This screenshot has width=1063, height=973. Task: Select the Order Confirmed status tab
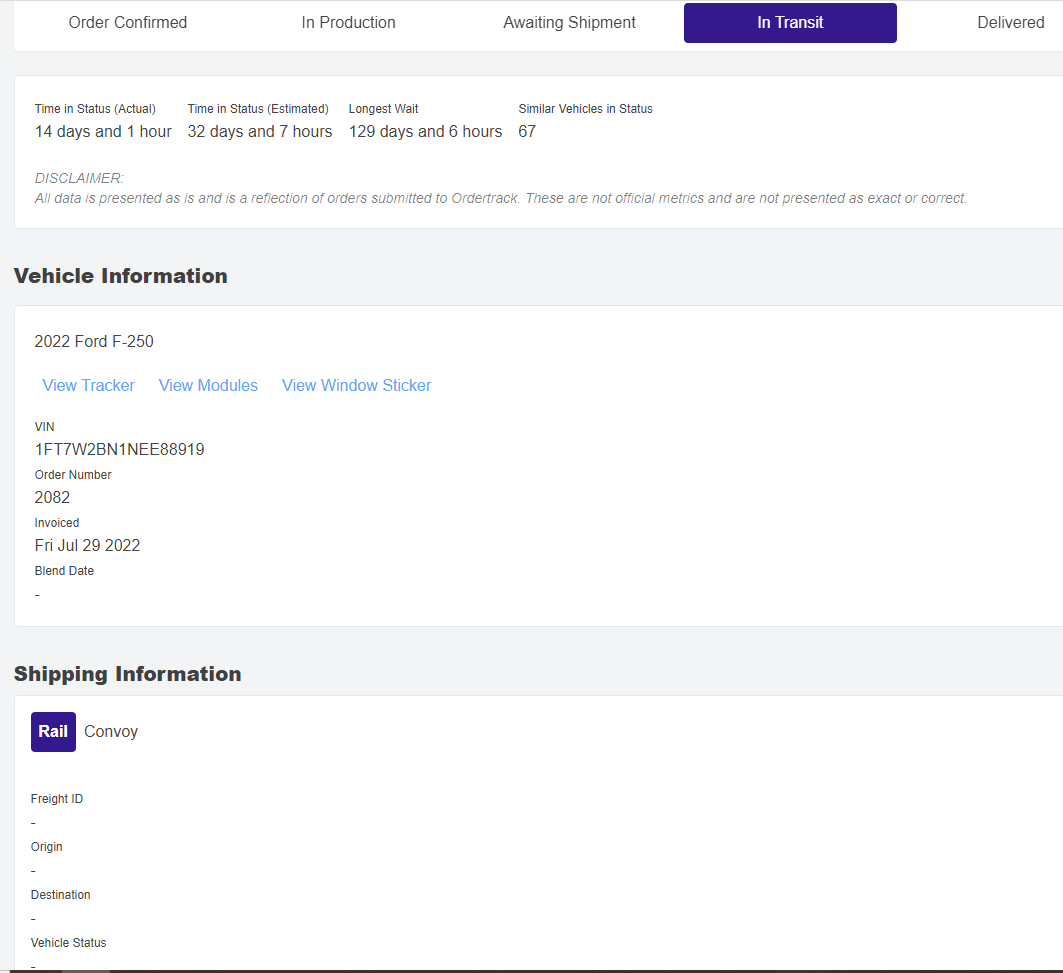(128, 23)
